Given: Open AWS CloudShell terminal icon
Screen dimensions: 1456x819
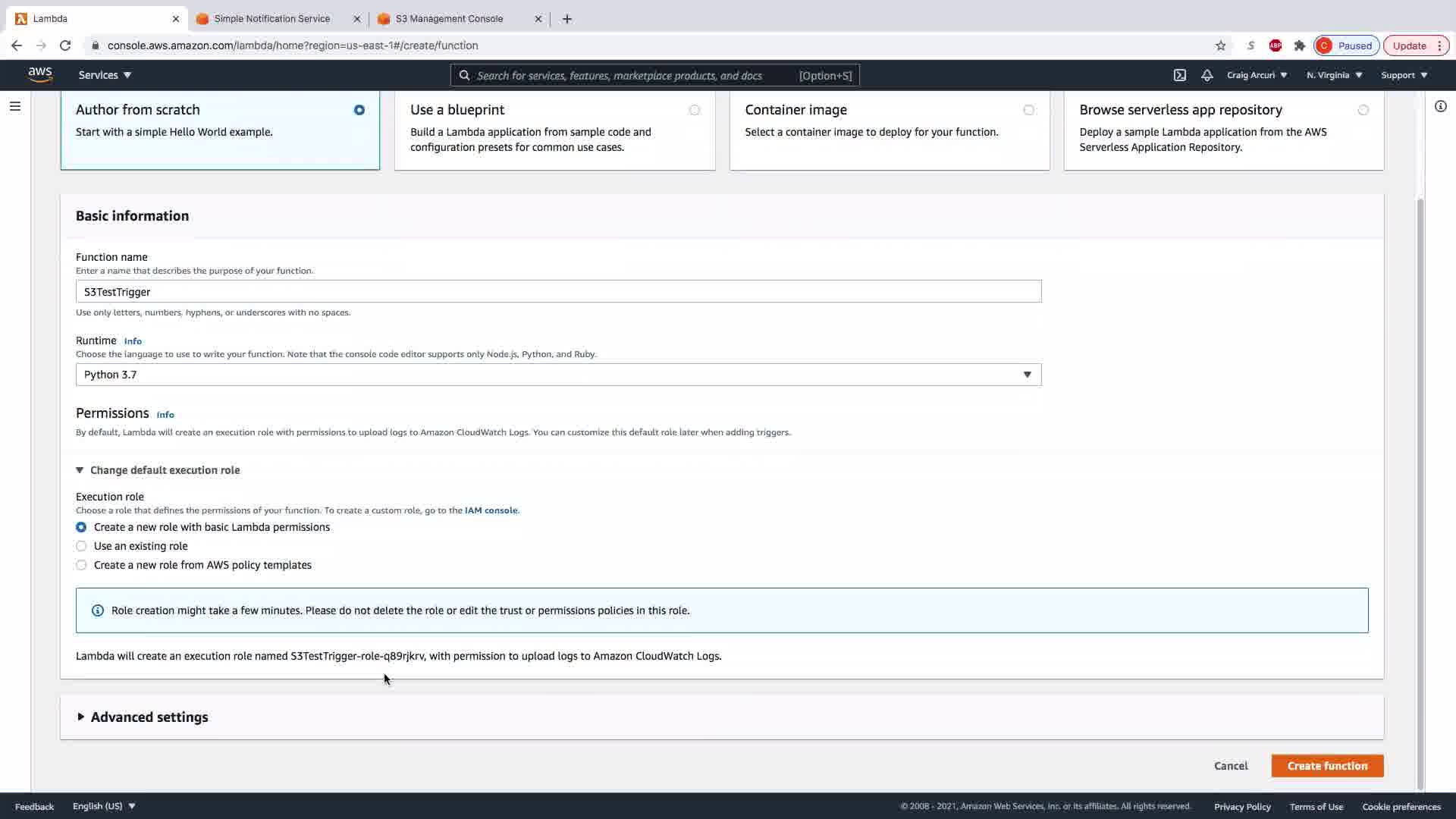Looking at the screenshot, I should pyautogui.click(x=1179, y=75).
